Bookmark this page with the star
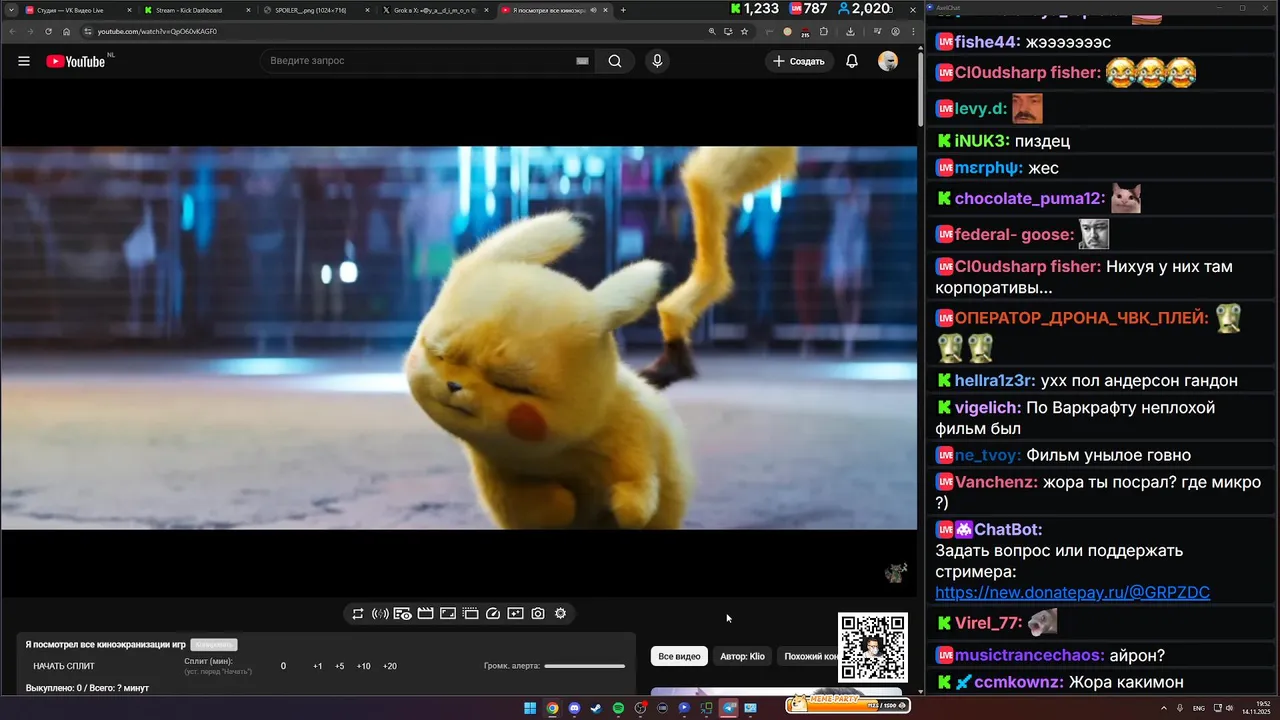1280x720 pixels. tap(745, 31)
